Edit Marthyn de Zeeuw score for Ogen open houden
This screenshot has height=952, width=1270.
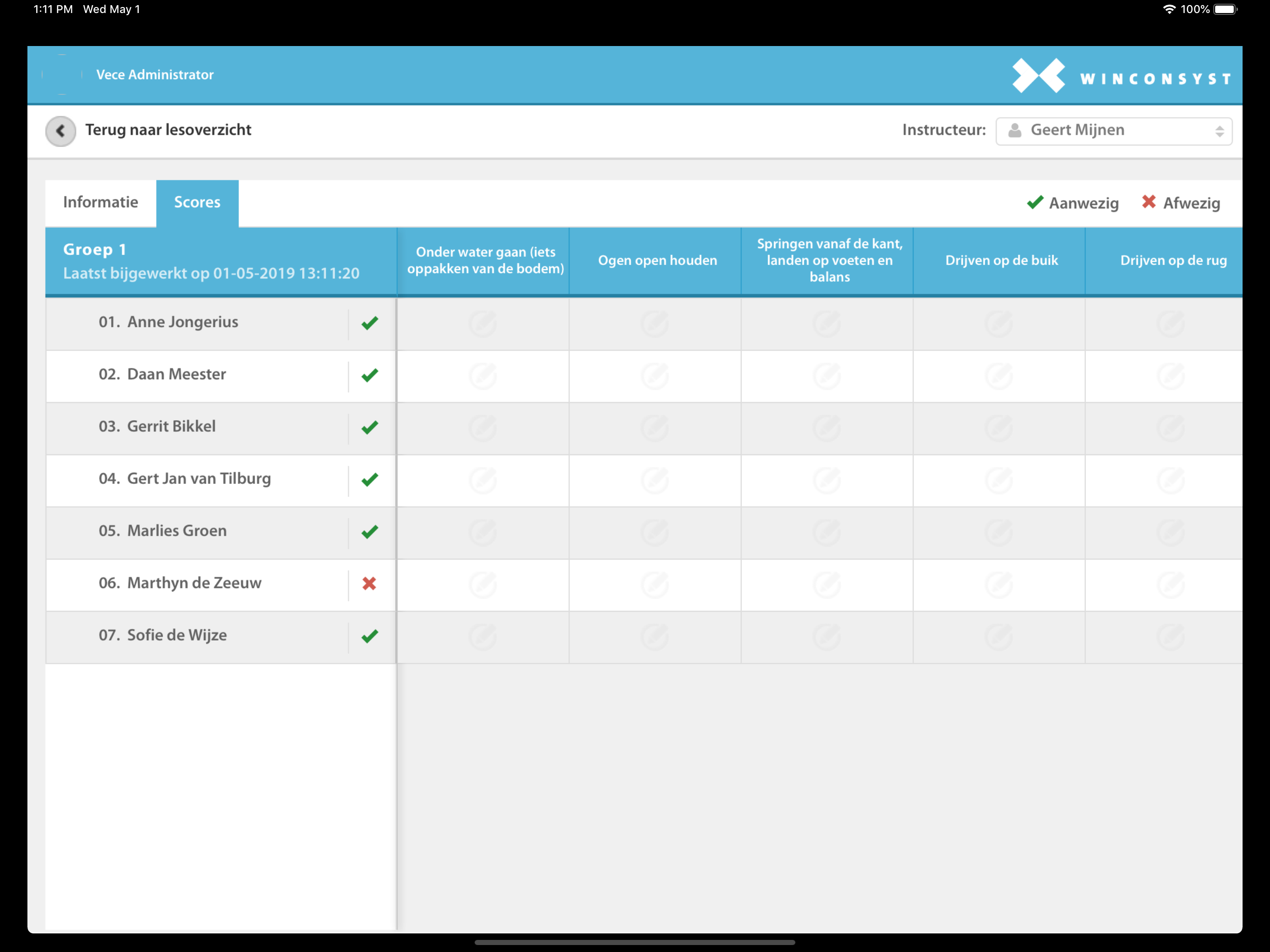[655, 584]
